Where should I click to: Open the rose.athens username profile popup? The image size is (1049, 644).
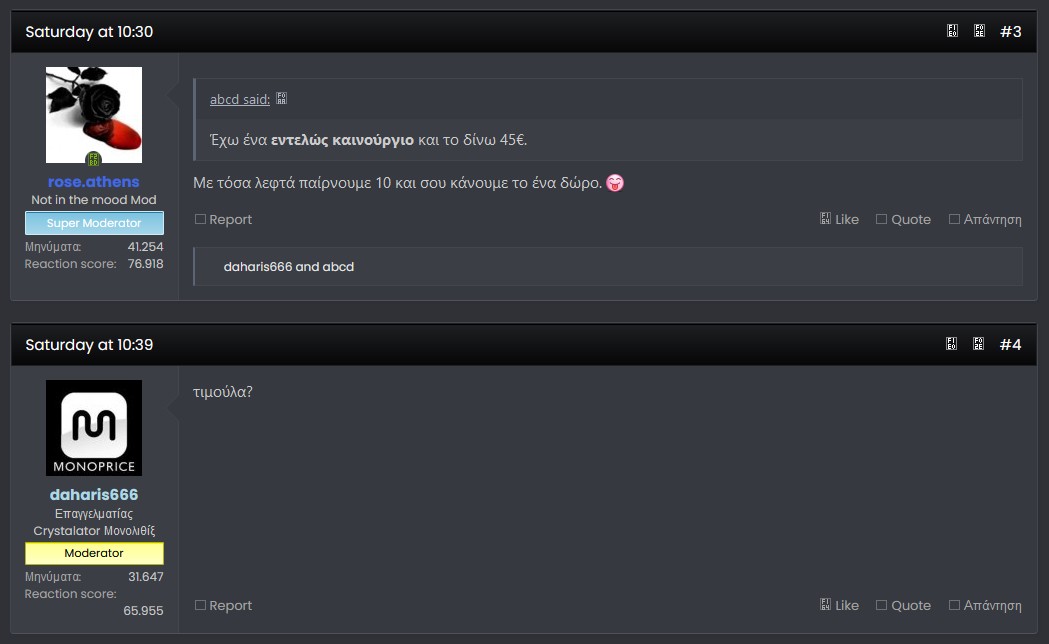tap(94, 182)
